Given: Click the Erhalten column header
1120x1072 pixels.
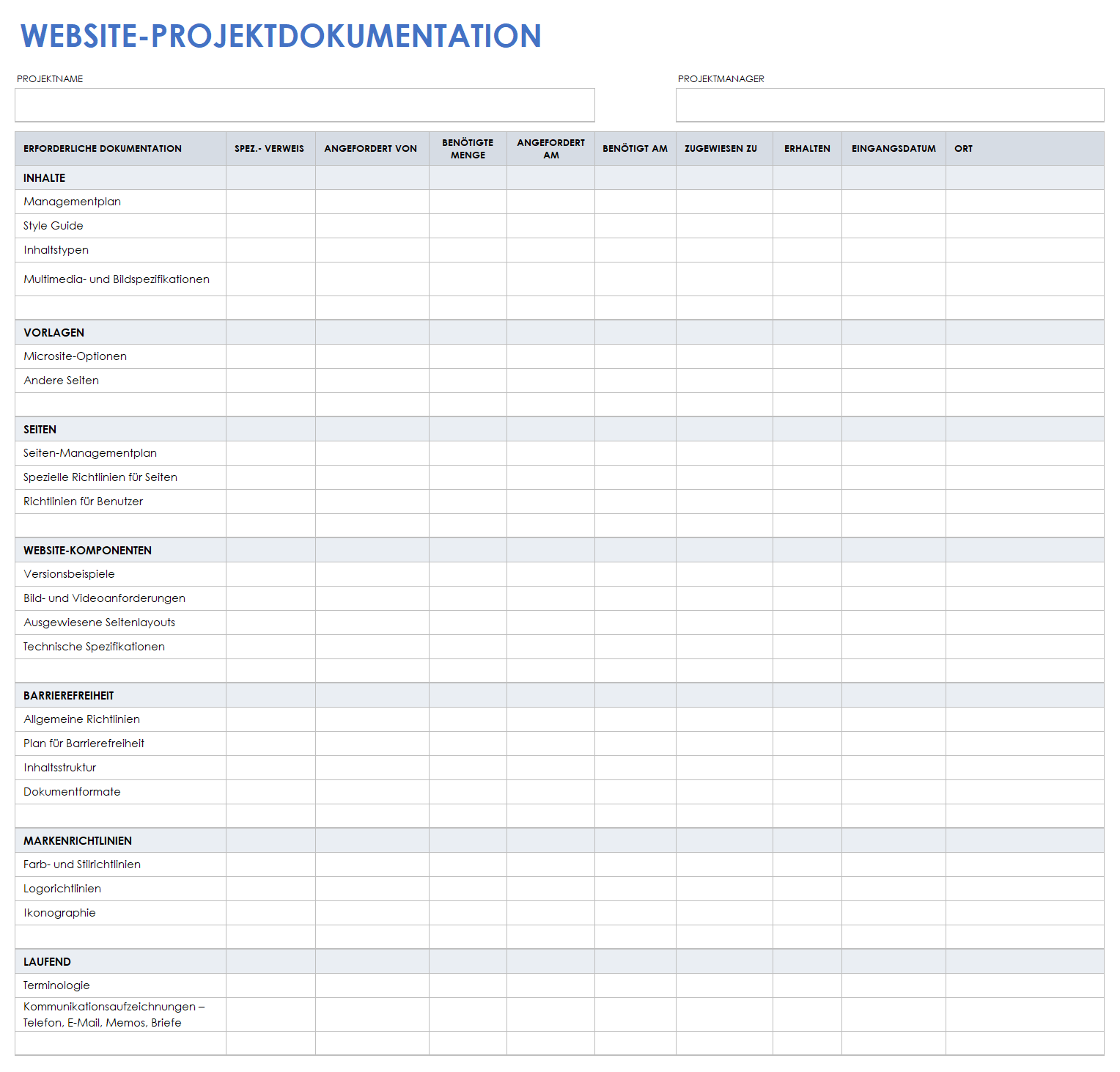Looking at the screenshot, I should tap(808, 149).
